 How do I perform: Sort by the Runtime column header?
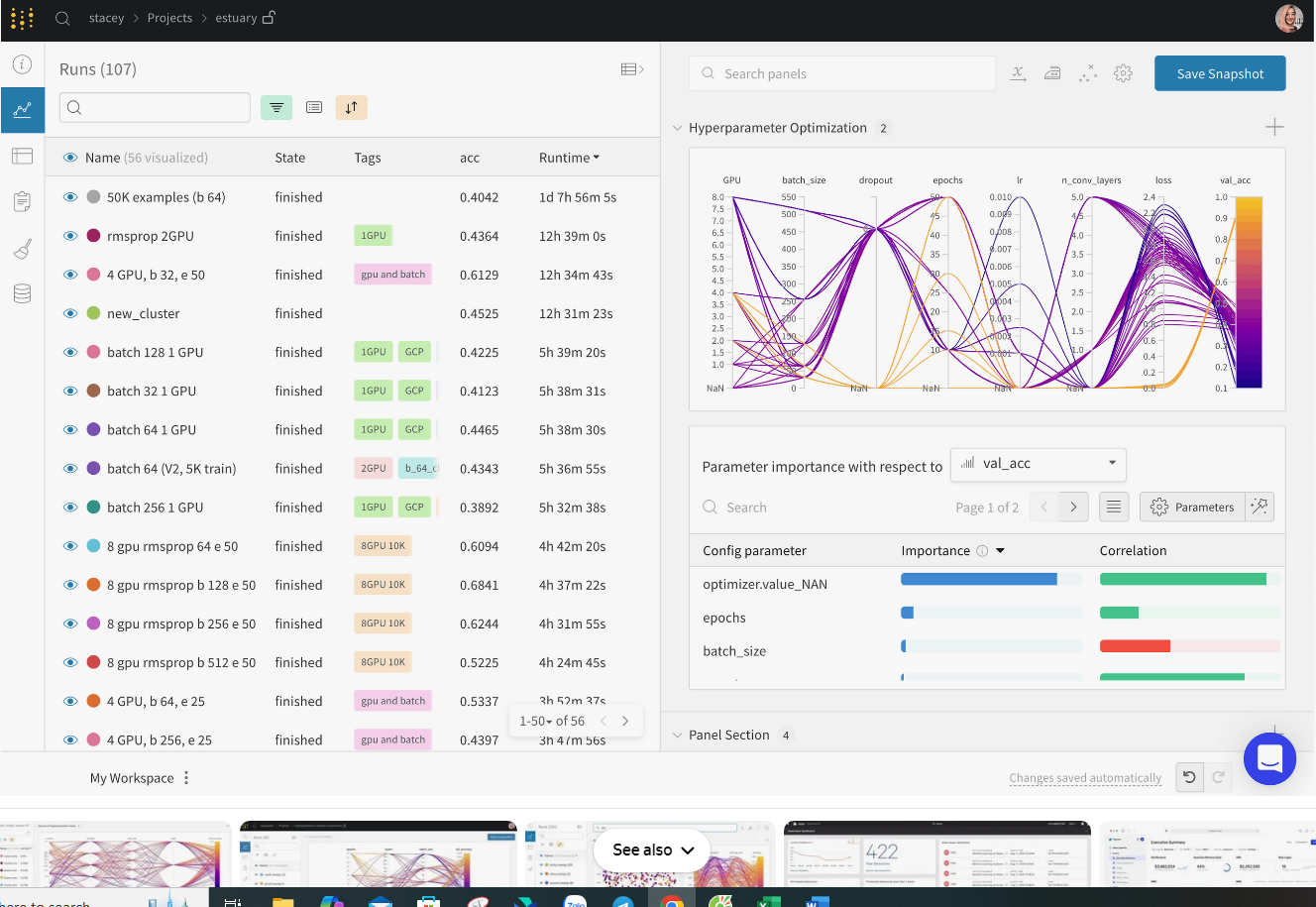point(568,158)
